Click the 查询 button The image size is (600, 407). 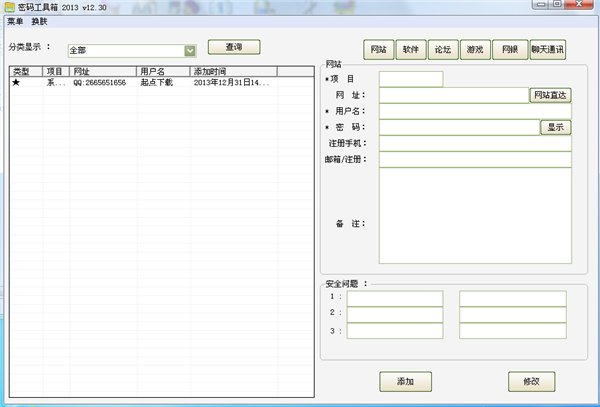coord(234,47)
